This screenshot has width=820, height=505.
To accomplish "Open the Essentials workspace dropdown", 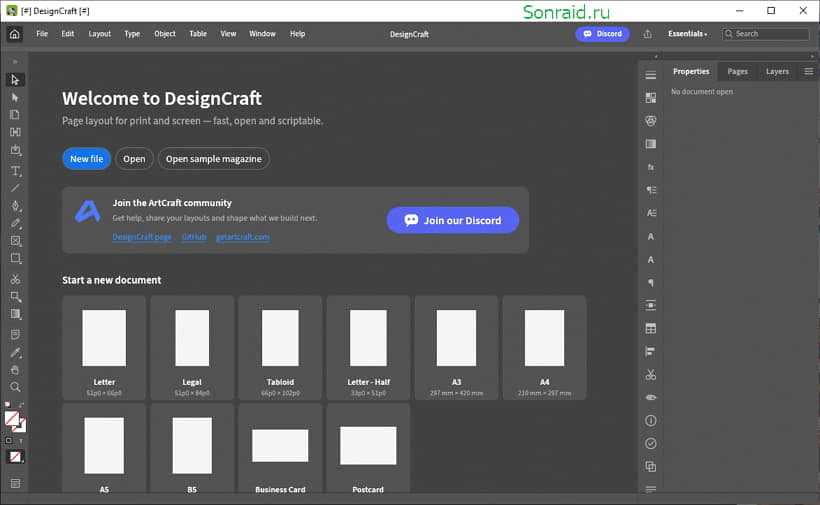I will pyautogui.click(x=687, y=34).
